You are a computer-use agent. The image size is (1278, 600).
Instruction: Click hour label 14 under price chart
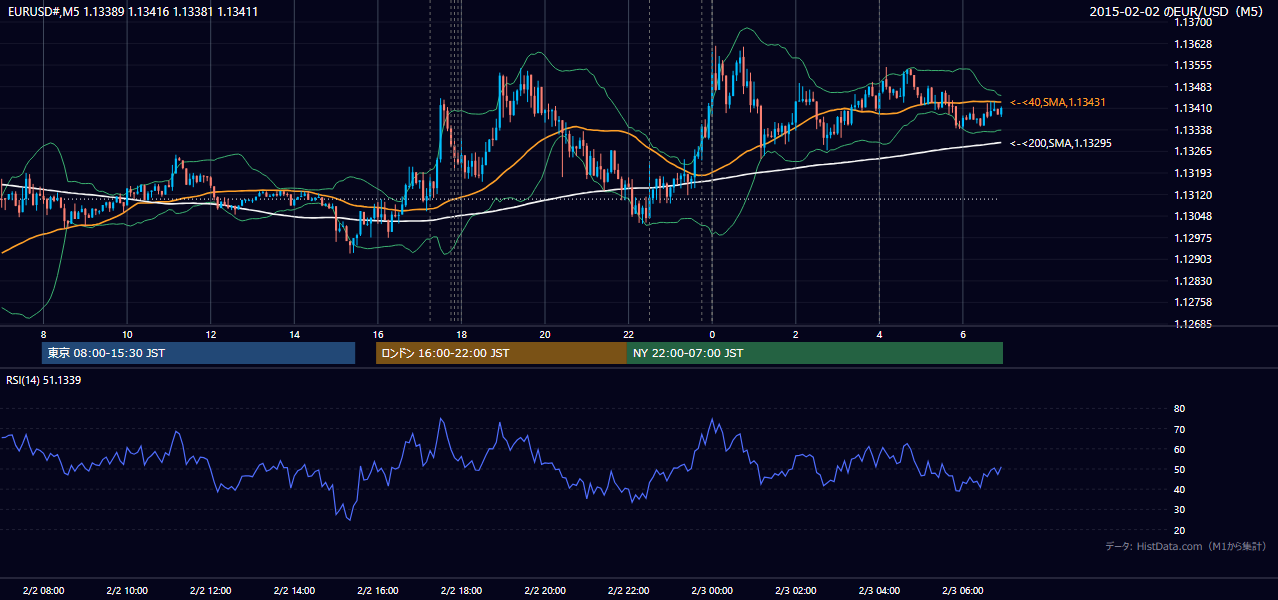294,334
